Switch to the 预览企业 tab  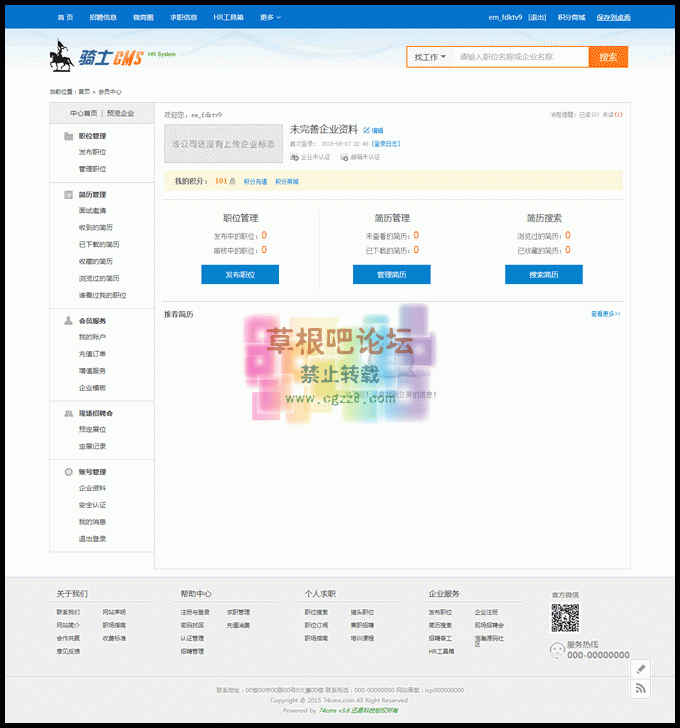[x=120, y=113]
